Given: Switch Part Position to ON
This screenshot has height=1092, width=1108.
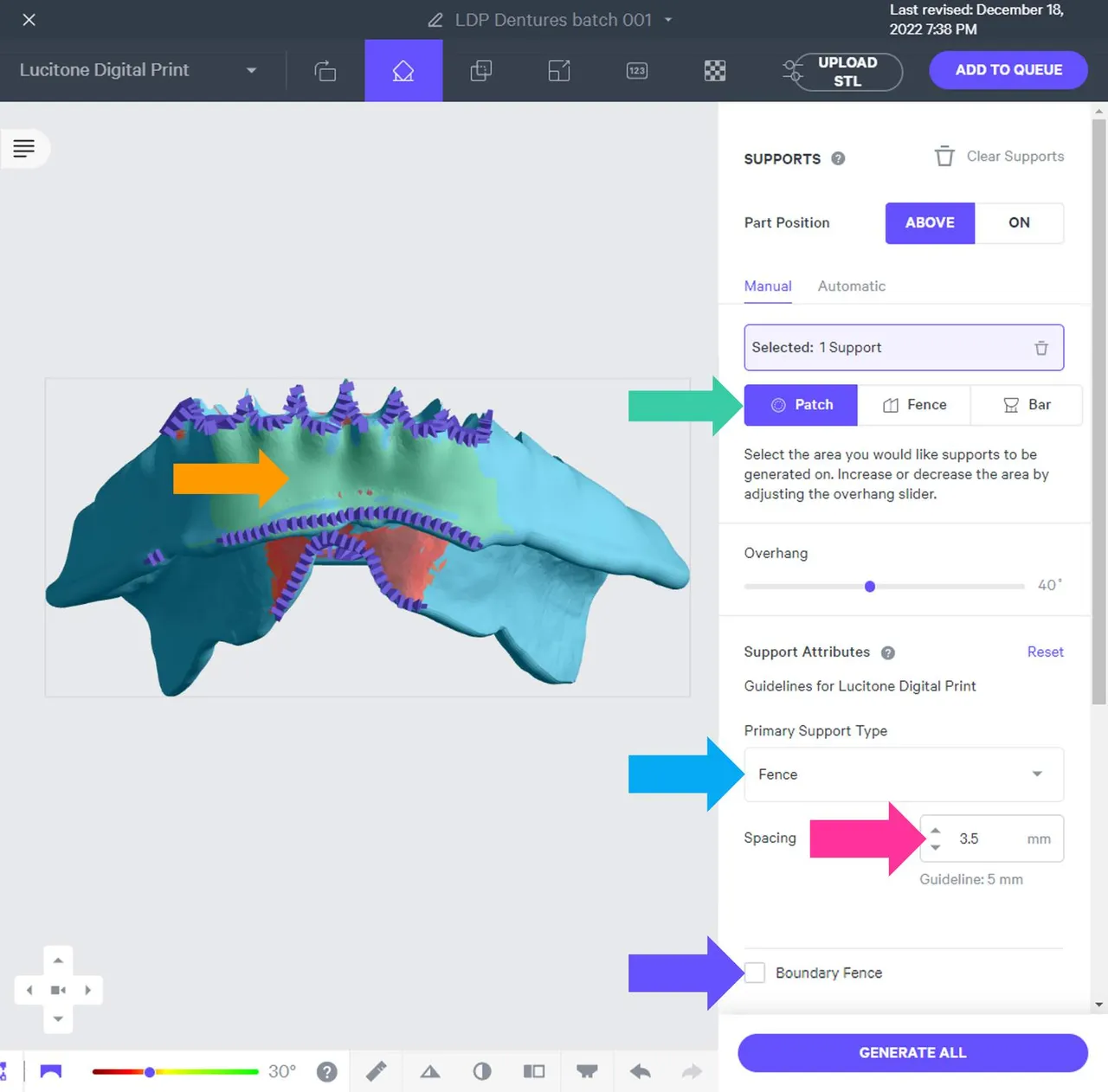Looking at the screenshot, I should [1020, 222].
